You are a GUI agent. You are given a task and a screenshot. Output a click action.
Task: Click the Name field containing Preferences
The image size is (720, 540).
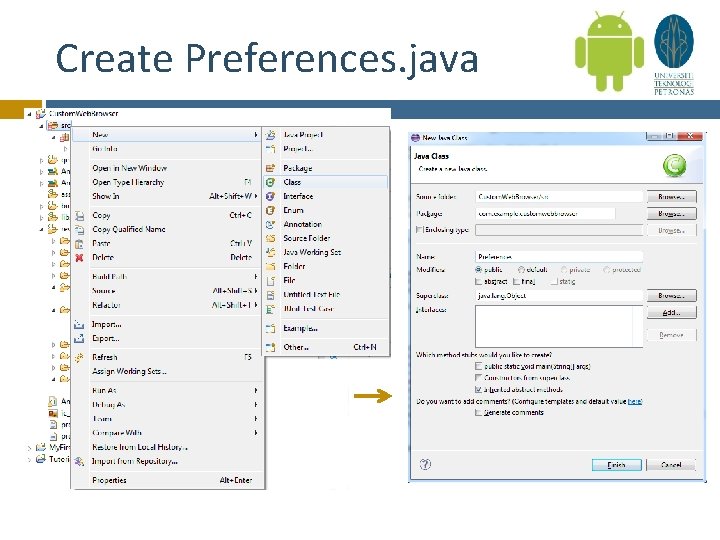pos(559,256)
